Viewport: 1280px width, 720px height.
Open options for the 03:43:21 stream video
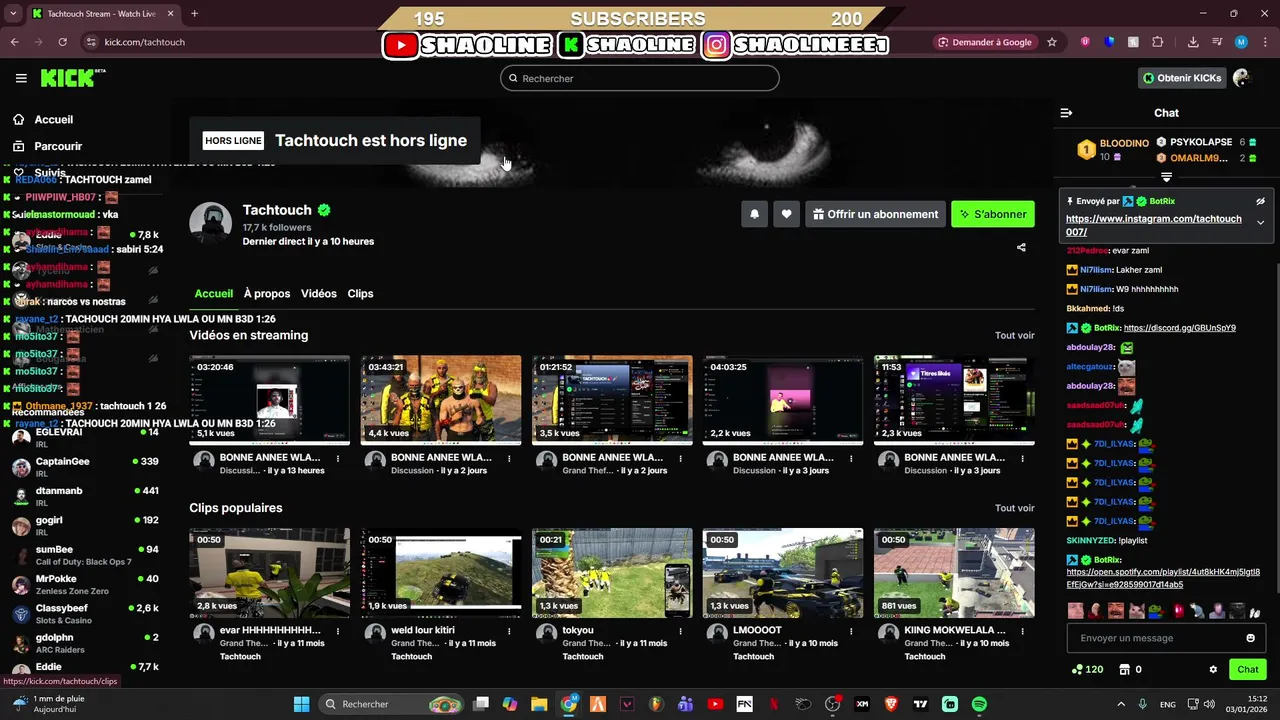coord(509,458)
